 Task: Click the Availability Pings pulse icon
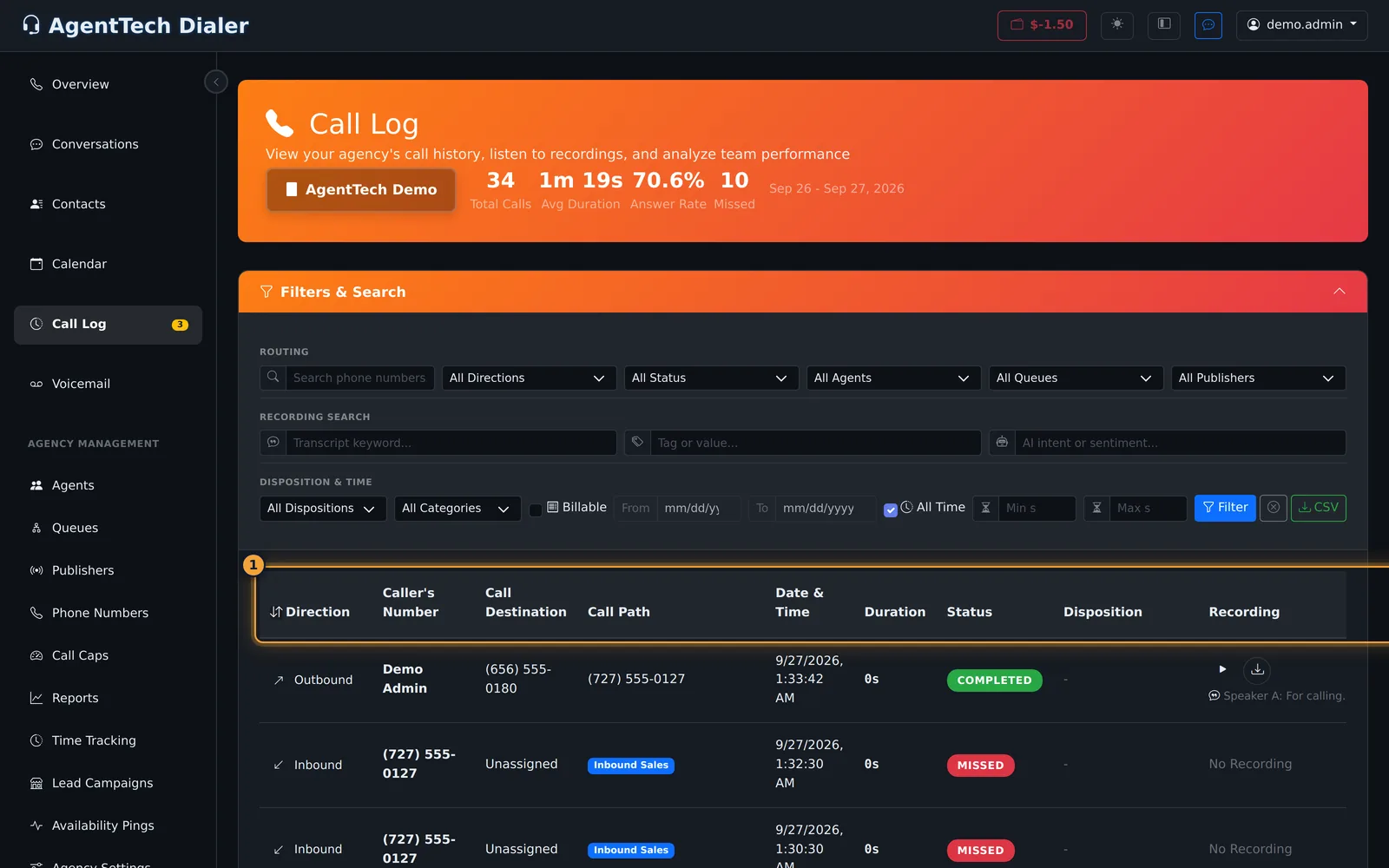click(36, 825)
